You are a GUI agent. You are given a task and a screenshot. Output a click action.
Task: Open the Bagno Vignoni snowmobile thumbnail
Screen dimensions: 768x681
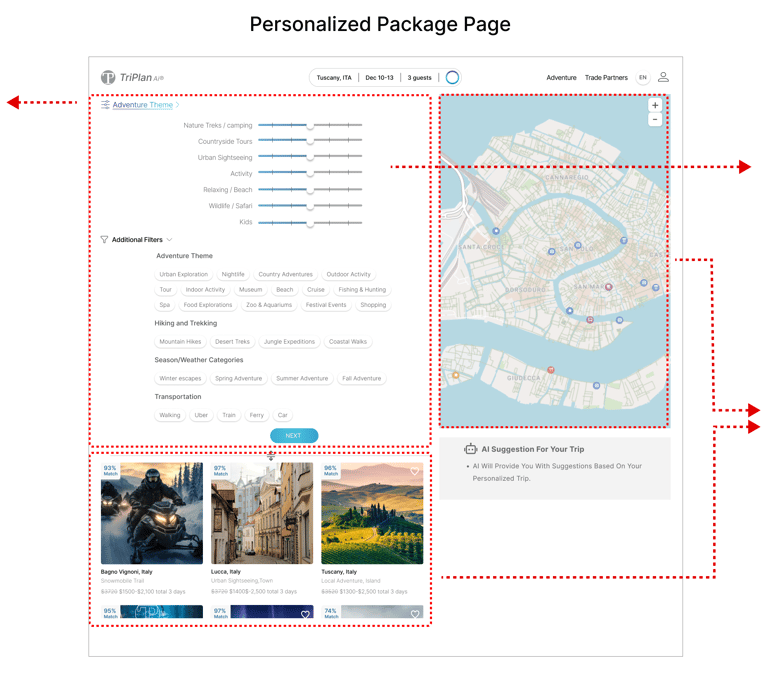click(152, 513)
